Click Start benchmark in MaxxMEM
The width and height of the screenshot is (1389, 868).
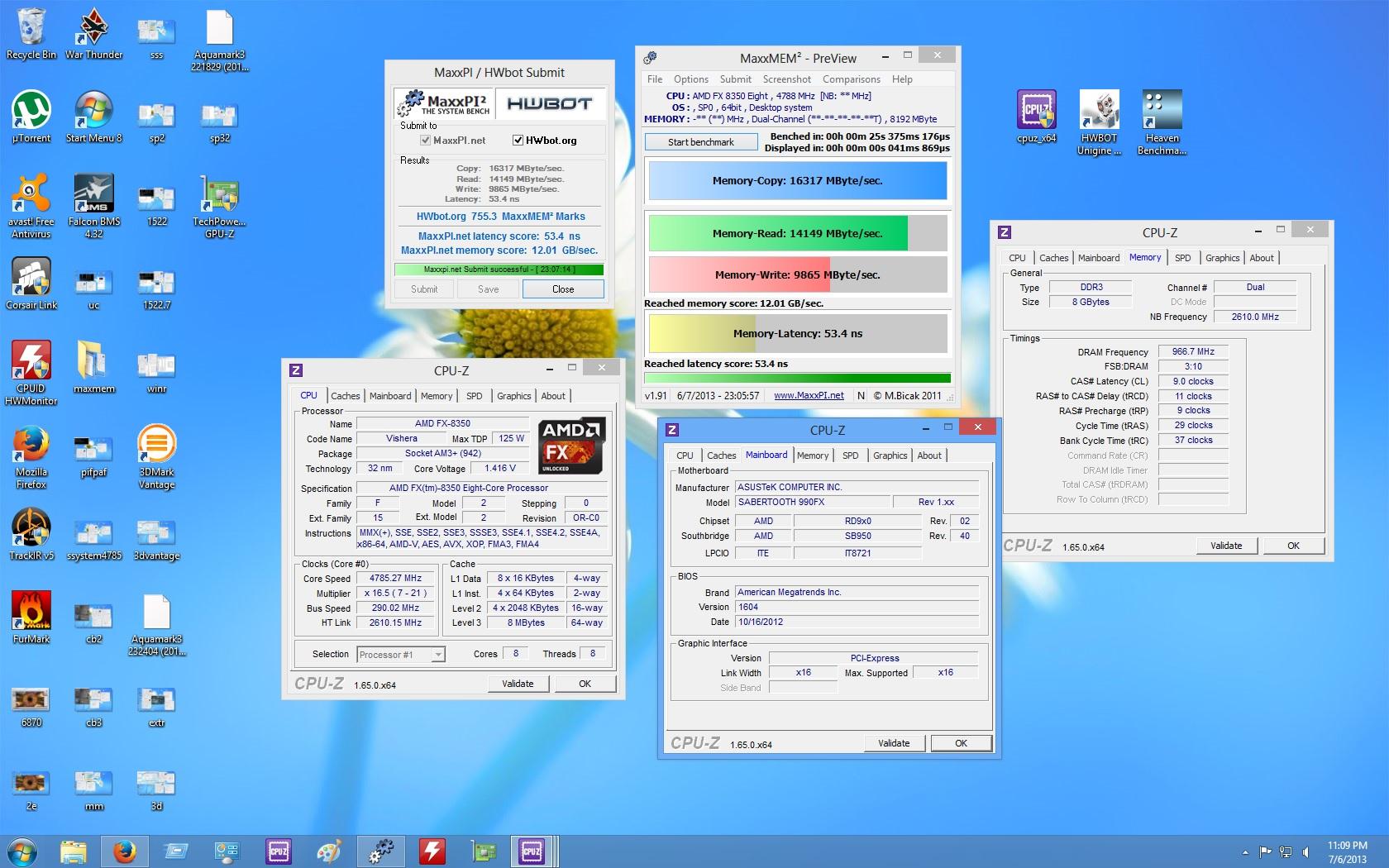pos(701,142)
